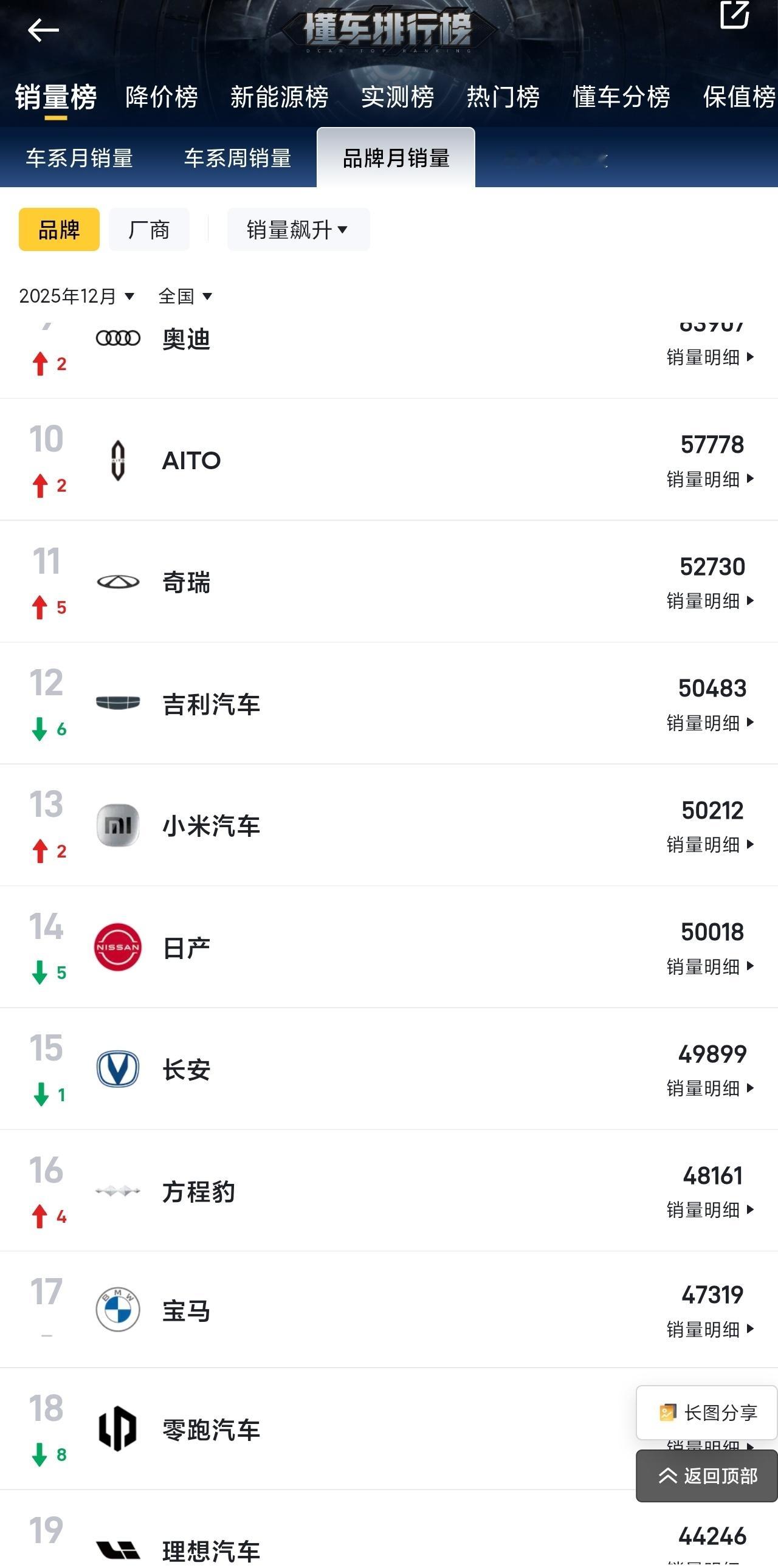Switch to the 厂商 filter

149,230
